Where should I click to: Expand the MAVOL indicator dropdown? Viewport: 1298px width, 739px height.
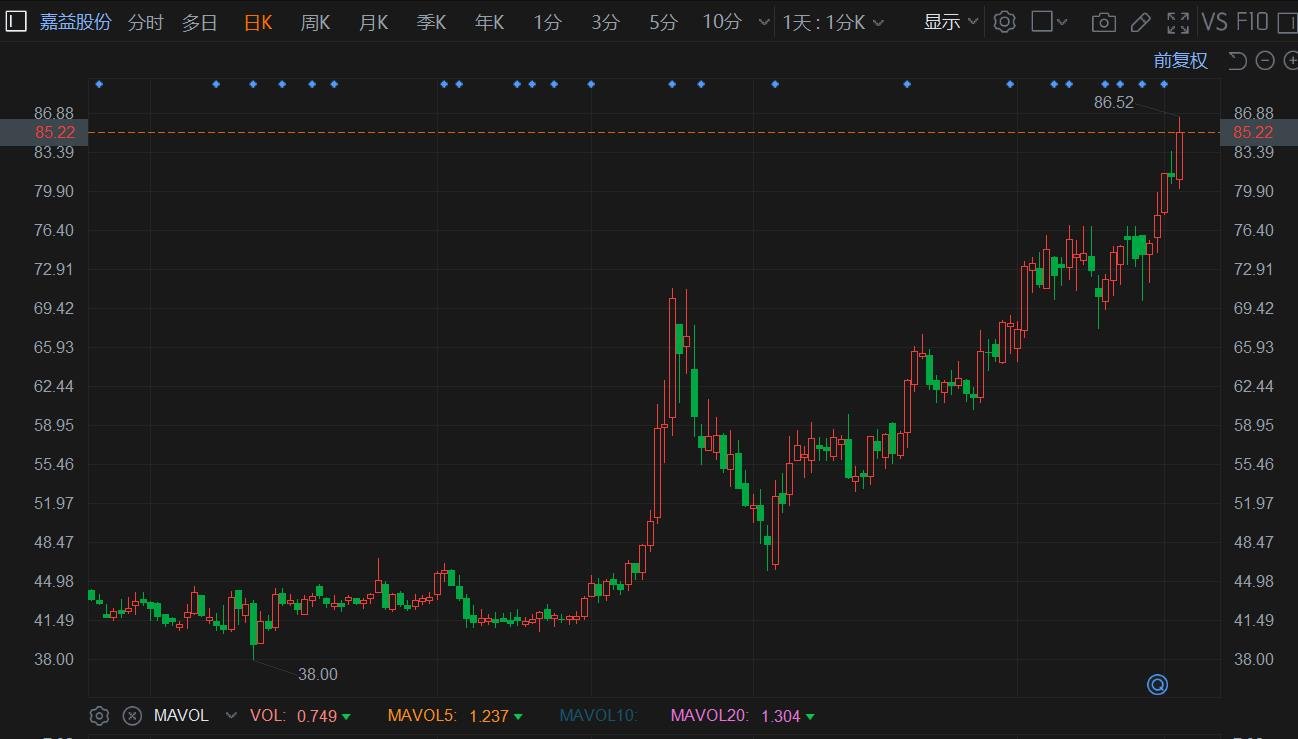[232, 716]
